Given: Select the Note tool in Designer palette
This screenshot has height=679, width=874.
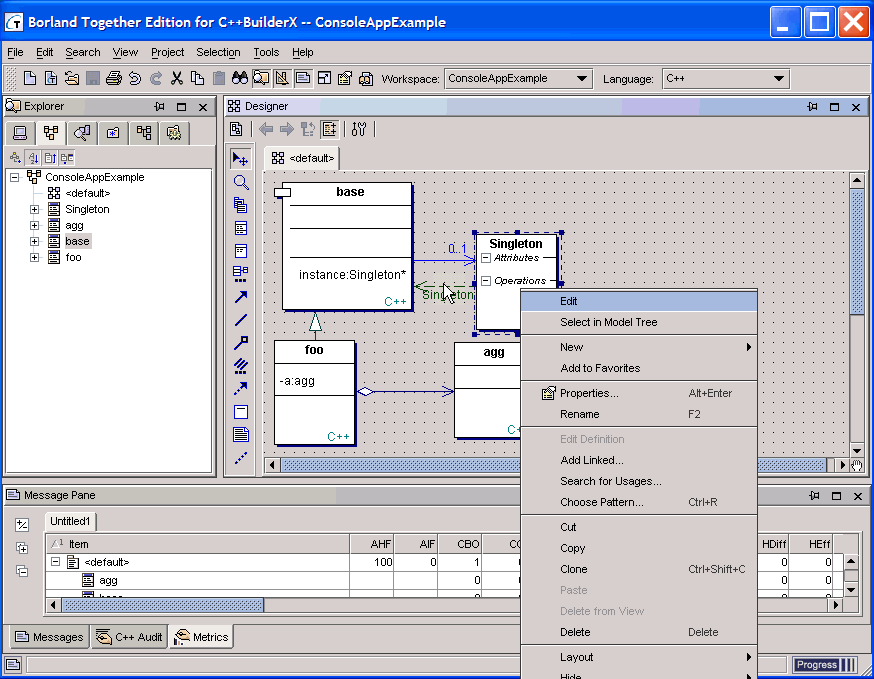Looking at the screenshot, I should click(240, 435).
